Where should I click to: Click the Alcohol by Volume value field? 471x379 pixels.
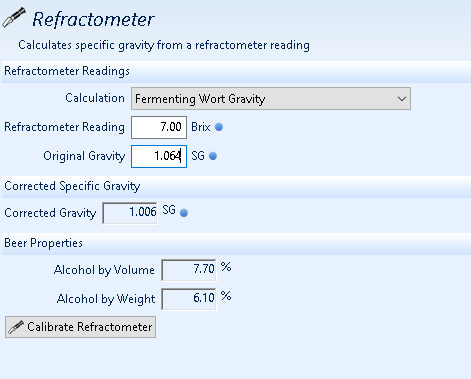[189, 270]
